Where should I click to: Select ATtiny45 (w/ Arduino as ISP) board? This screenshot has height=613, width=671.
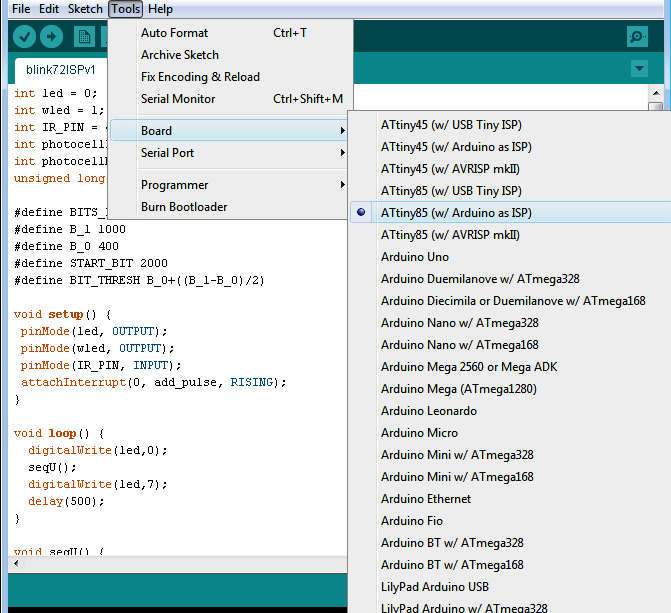tap(511, 147)
